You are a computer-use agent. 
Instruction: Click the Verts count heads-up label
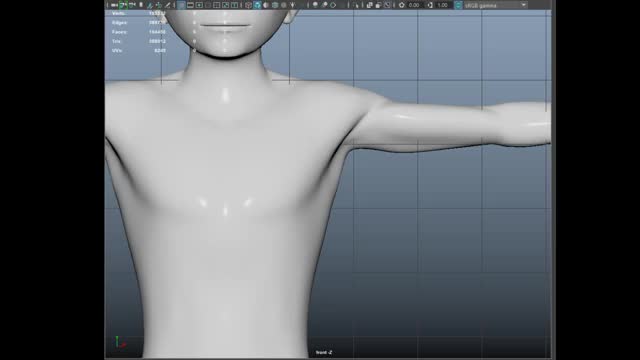(x=118, y=13)
